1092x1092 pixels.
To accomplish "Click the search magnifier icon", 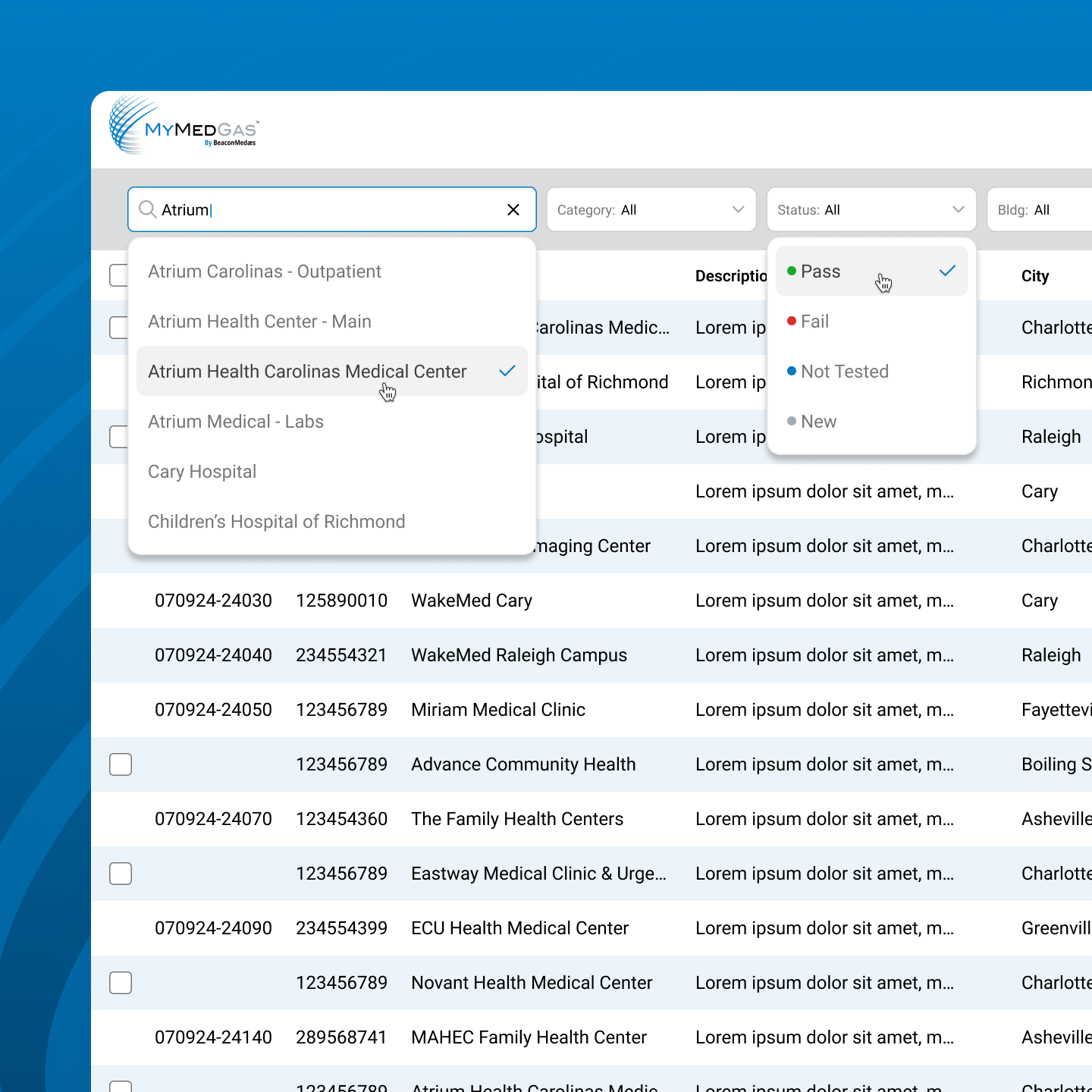I will pos(148,209).
